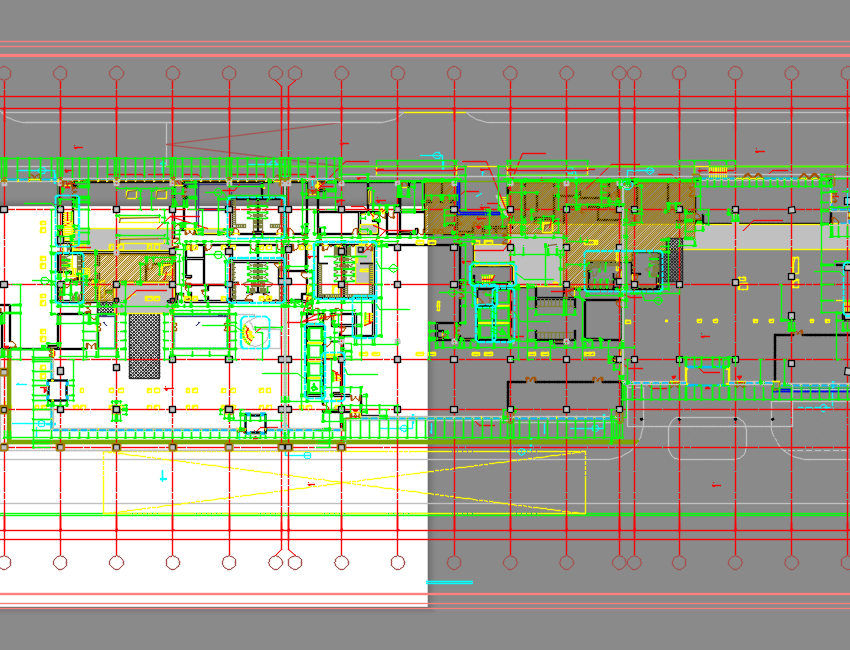Select the tall narrow yellow rectangle at right
The height and width of the screenshot is (650, 850).
[x=796, y=268]
